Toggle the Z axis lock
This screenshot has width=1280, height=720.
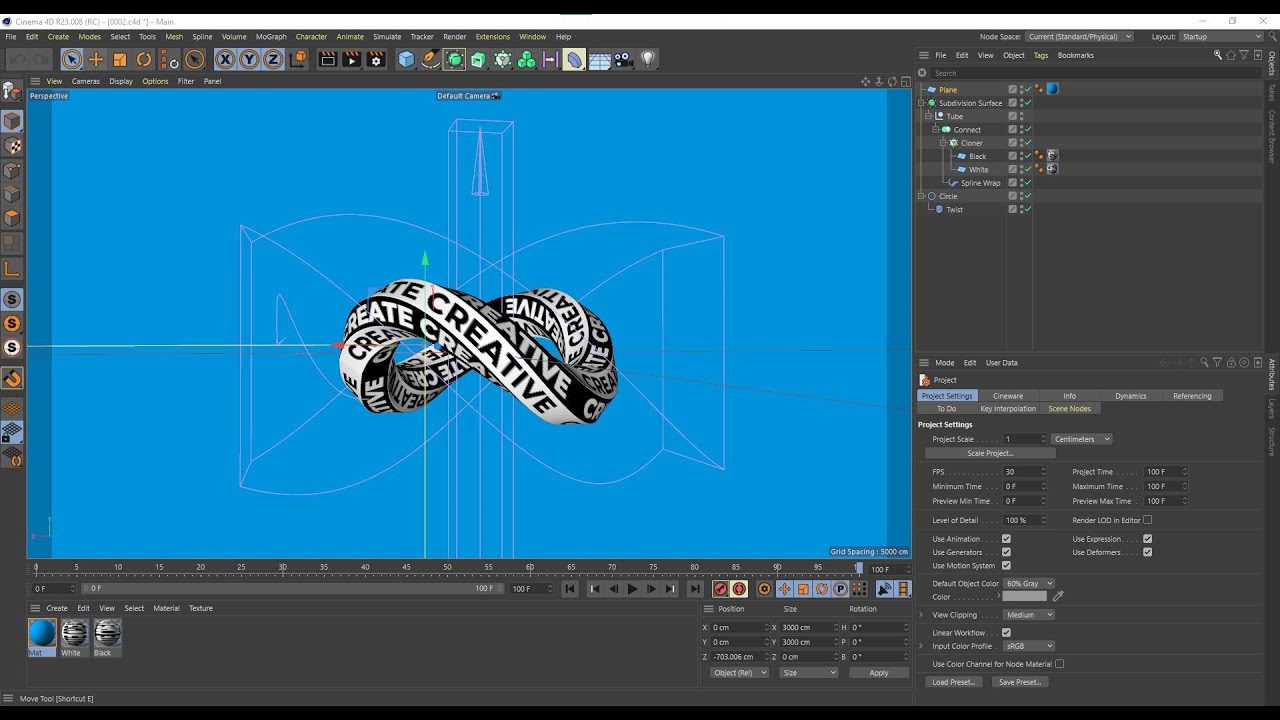pos(273,60)
